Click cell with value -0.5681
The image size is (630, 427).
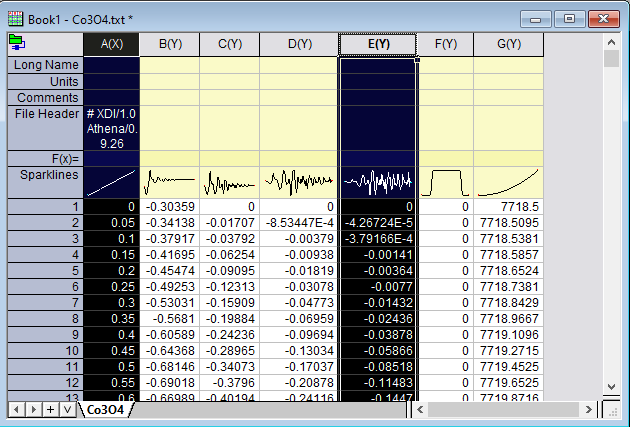pos(170,319)
